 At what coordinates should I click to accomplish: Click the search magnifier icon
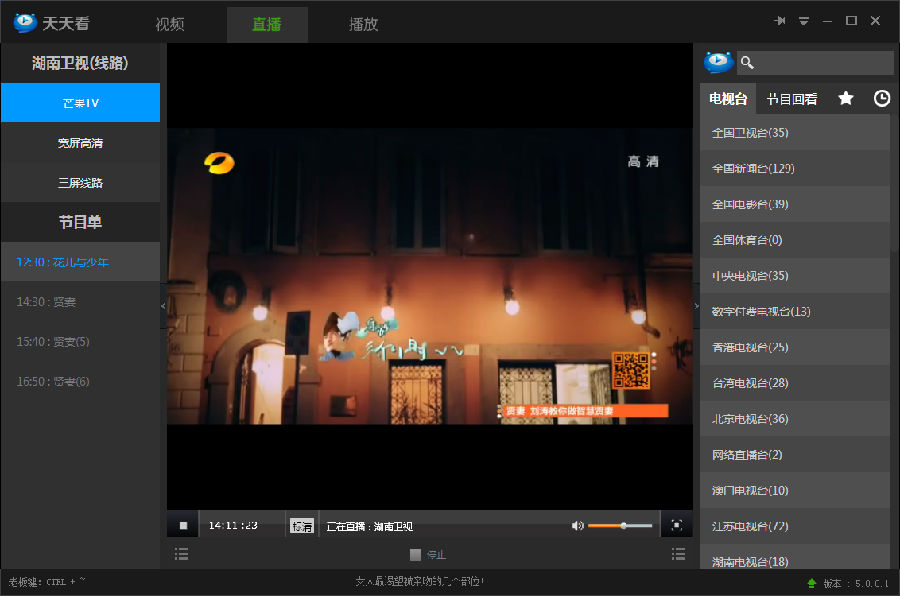click(747, 63)
